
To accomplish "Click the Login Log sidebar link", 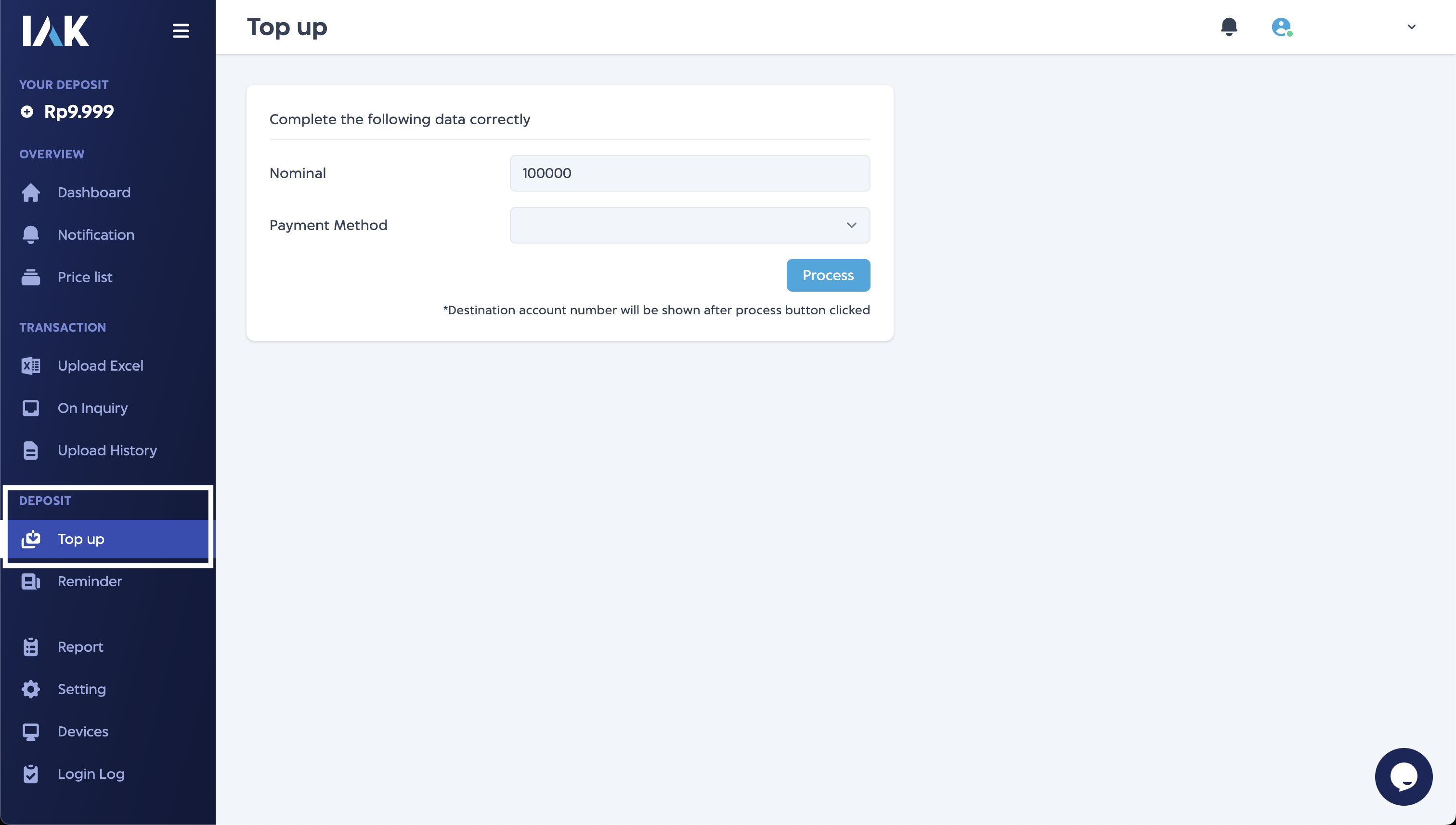I will click(x=91, y=774).
